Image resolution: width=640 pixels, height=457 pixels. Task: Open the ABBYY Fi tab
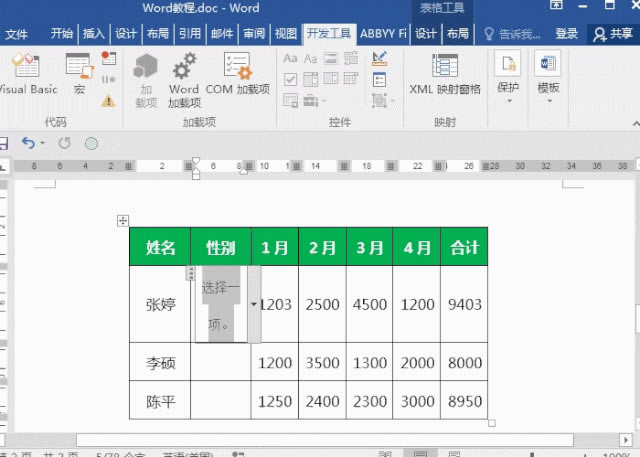383,33
